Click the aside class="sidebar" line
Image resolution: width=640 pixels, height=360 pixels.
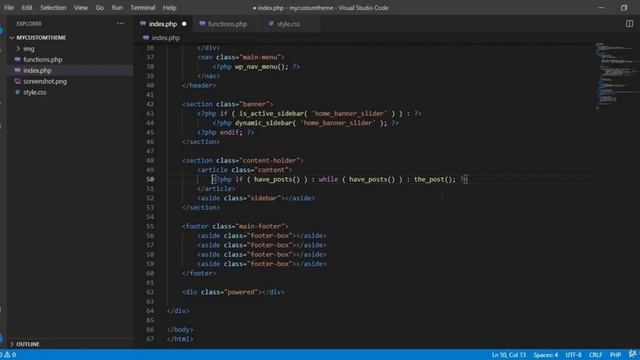click(x=256, y=198)
